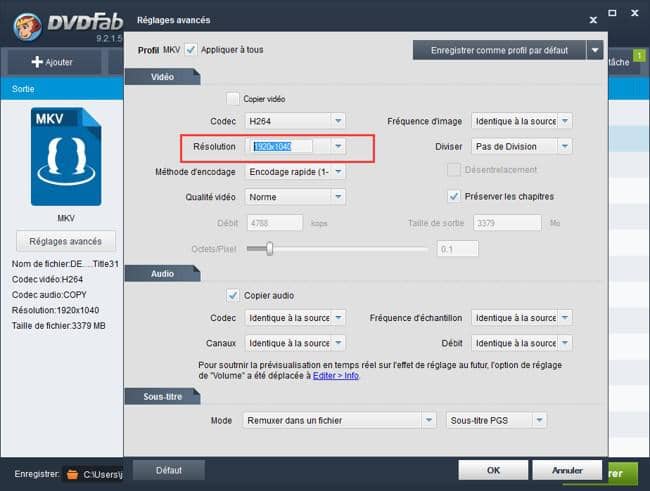The width and height of the screenshot is (650, 491).
Task: Click the MKV profile file icon
Action: click(x=66, y=157)
